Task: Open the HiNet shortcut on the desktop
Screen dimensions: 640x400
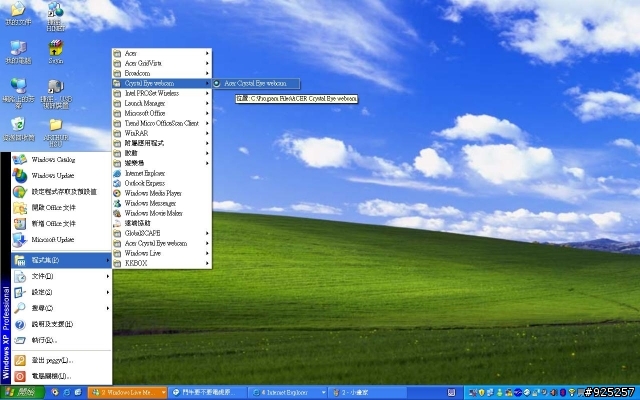Action: (56, 16)
